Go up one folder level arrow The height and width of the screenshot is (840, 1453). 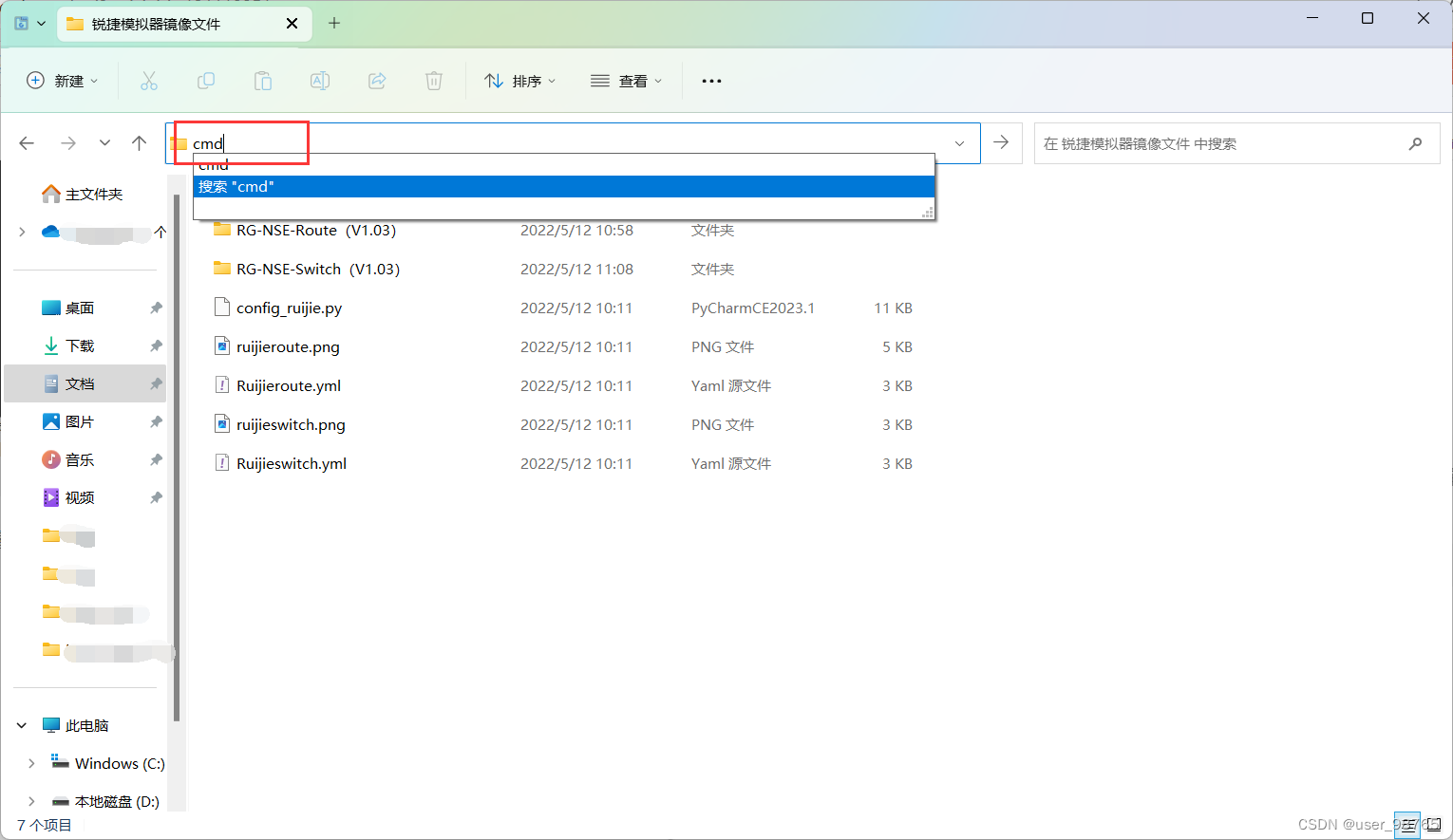coord(140,143)
